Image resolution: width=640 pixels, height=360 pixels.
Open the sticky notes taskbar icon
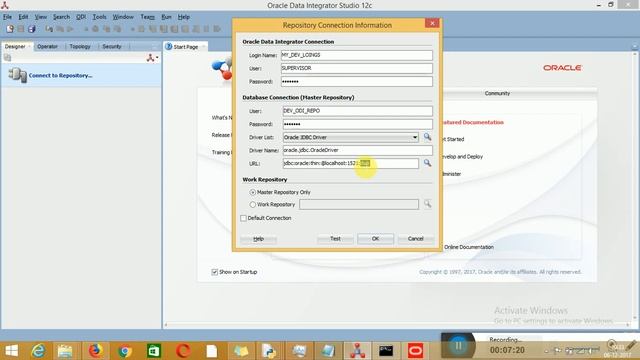(241, 351)
